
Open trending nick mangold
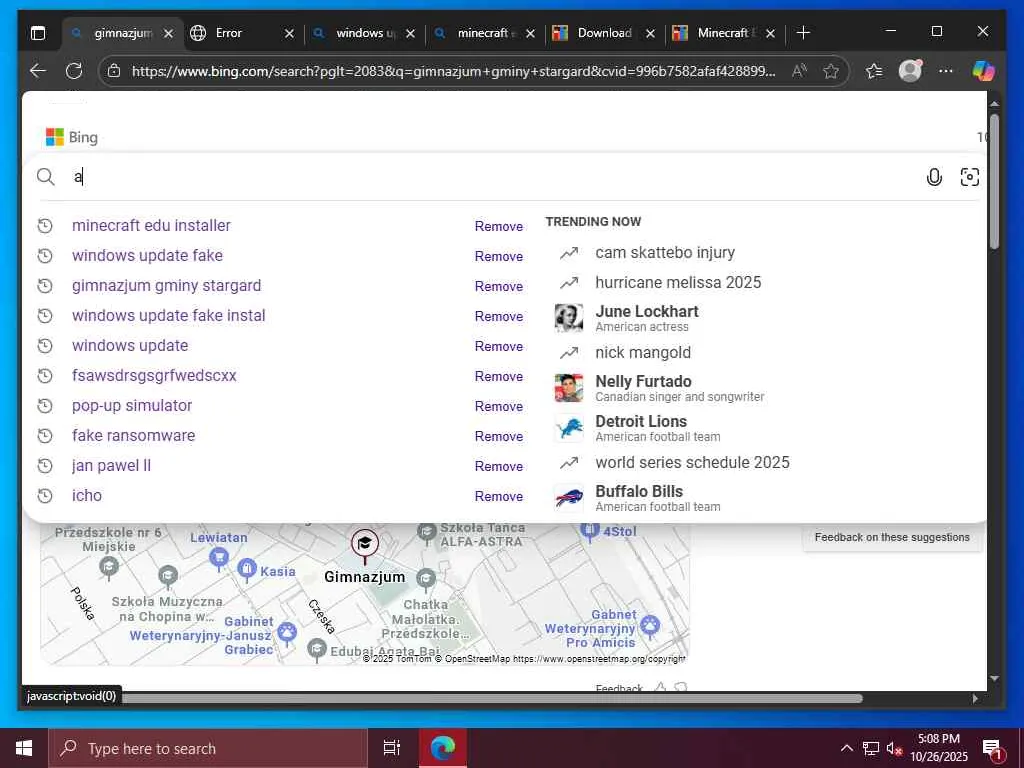pyautogui.click(x=643, y=353)
